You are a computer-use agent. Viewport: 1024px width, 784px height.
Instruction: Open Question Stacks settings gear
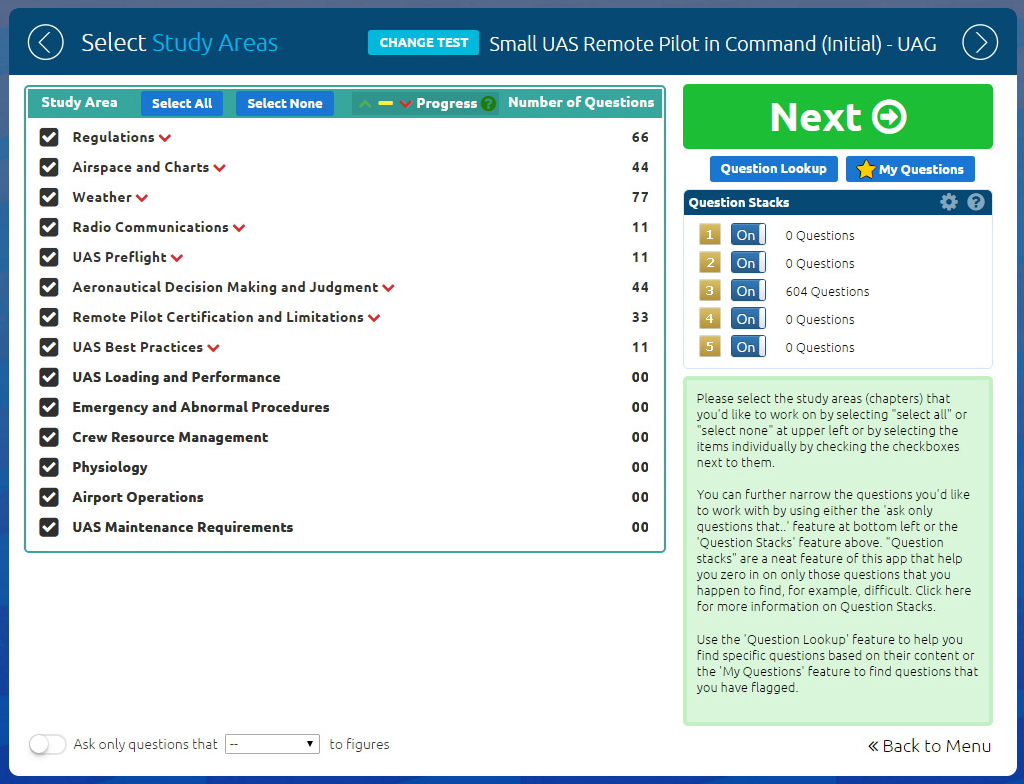[x=949, y=202]
